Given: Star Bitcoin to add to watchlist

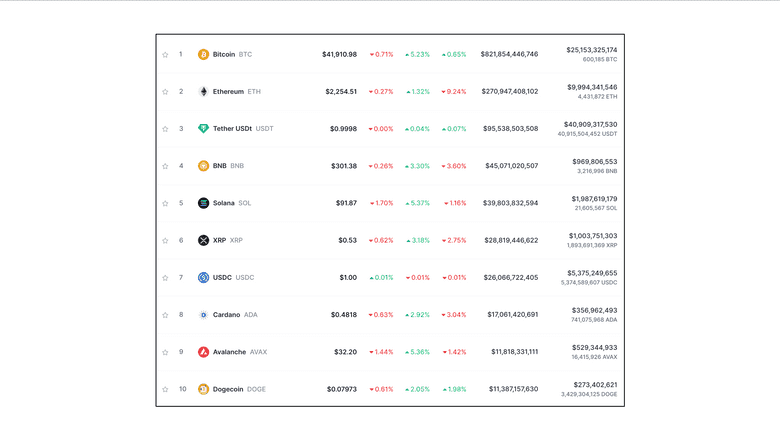Looking at the screenshot, I should tap(165, 54).
